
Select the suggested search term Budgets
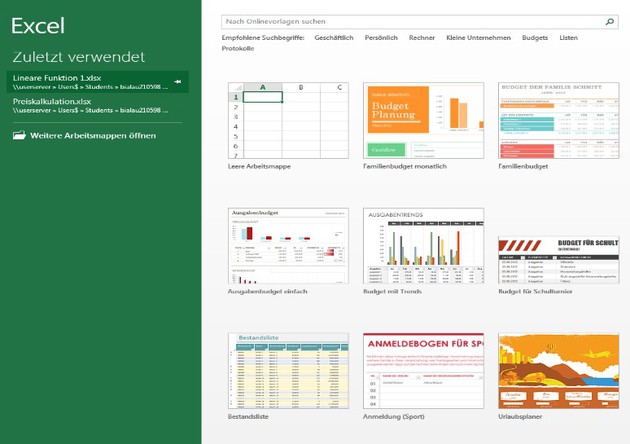tap(535, 38)
